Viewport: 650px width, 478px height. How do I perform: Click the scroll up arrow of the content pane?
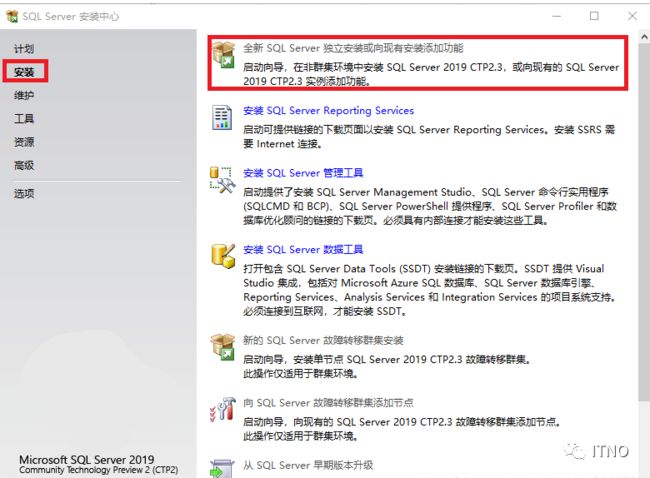[644, 37]
